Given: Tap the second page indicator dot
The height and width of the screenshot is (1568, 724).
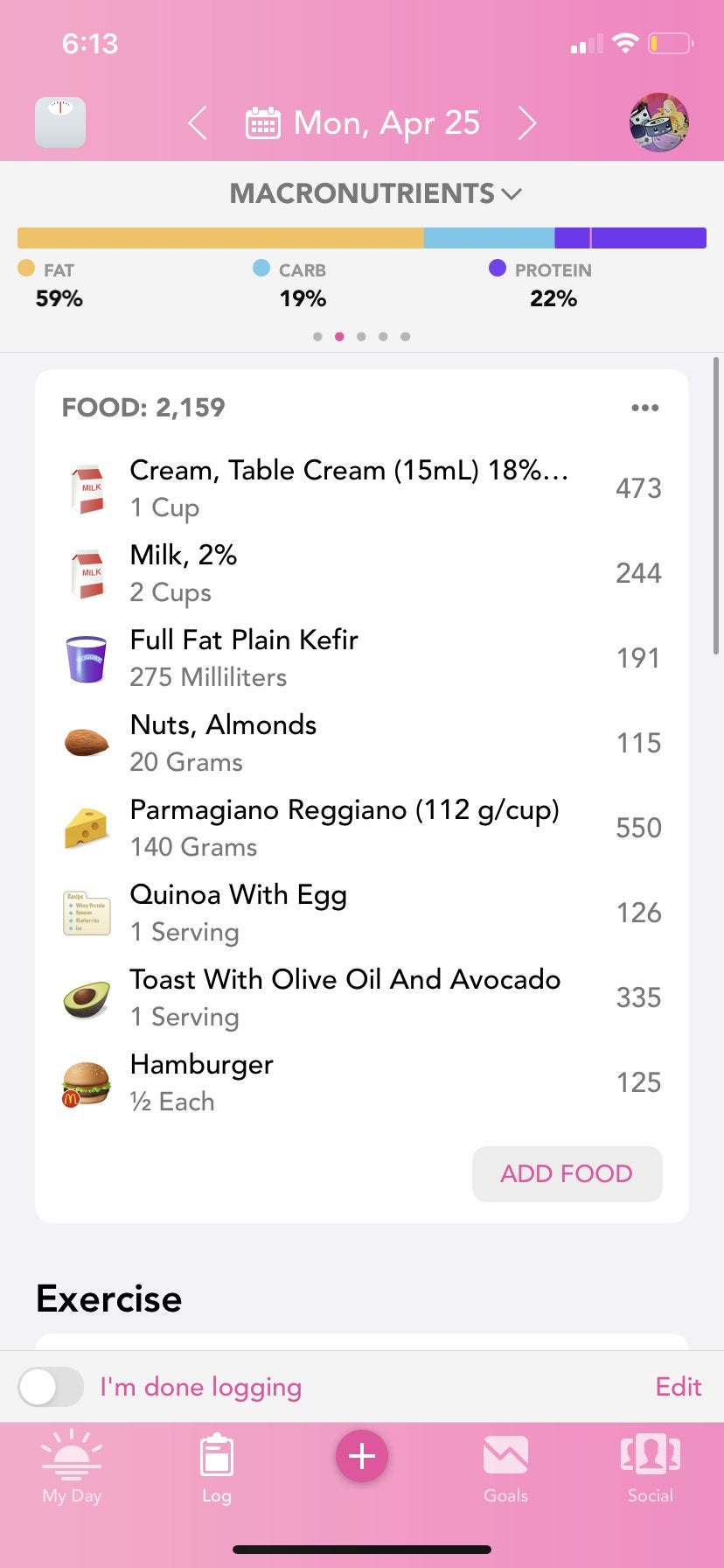Looking at the screenshot, I should pos(339,336).
